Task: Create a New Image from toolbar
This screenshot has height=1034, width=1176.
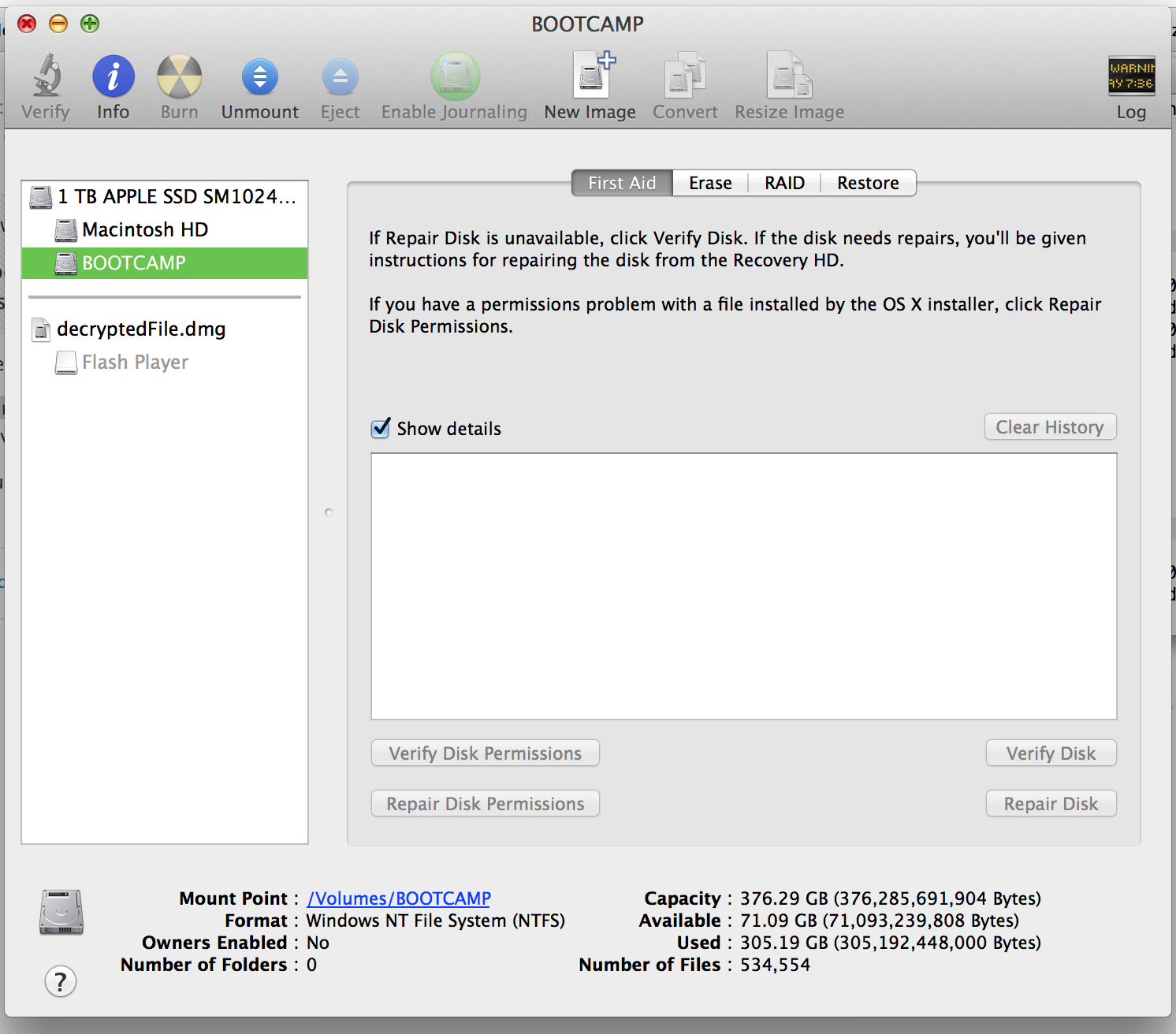Action: tap(592, 75)
